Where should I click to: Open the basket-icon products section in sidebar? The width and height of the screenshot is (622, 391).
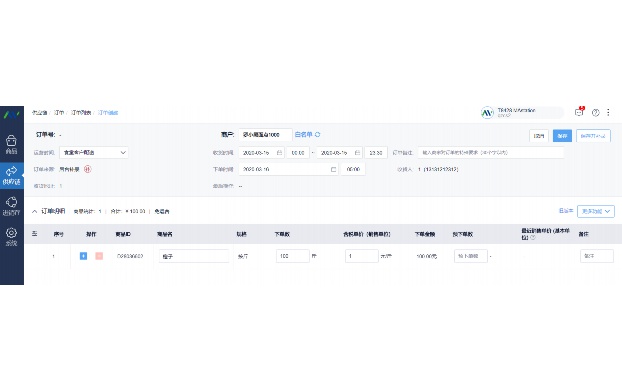click(12, 144)
